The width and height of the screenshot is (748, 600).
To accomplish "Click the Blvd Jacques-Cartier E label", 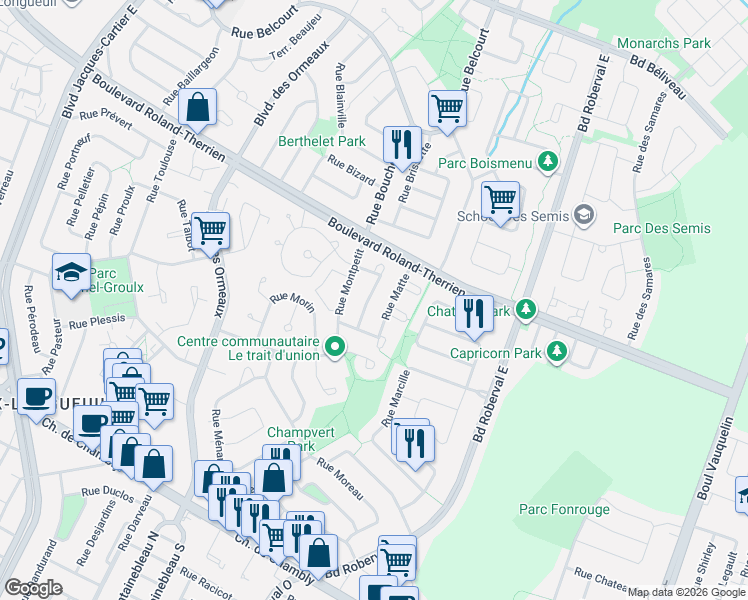I will (99, 62).
